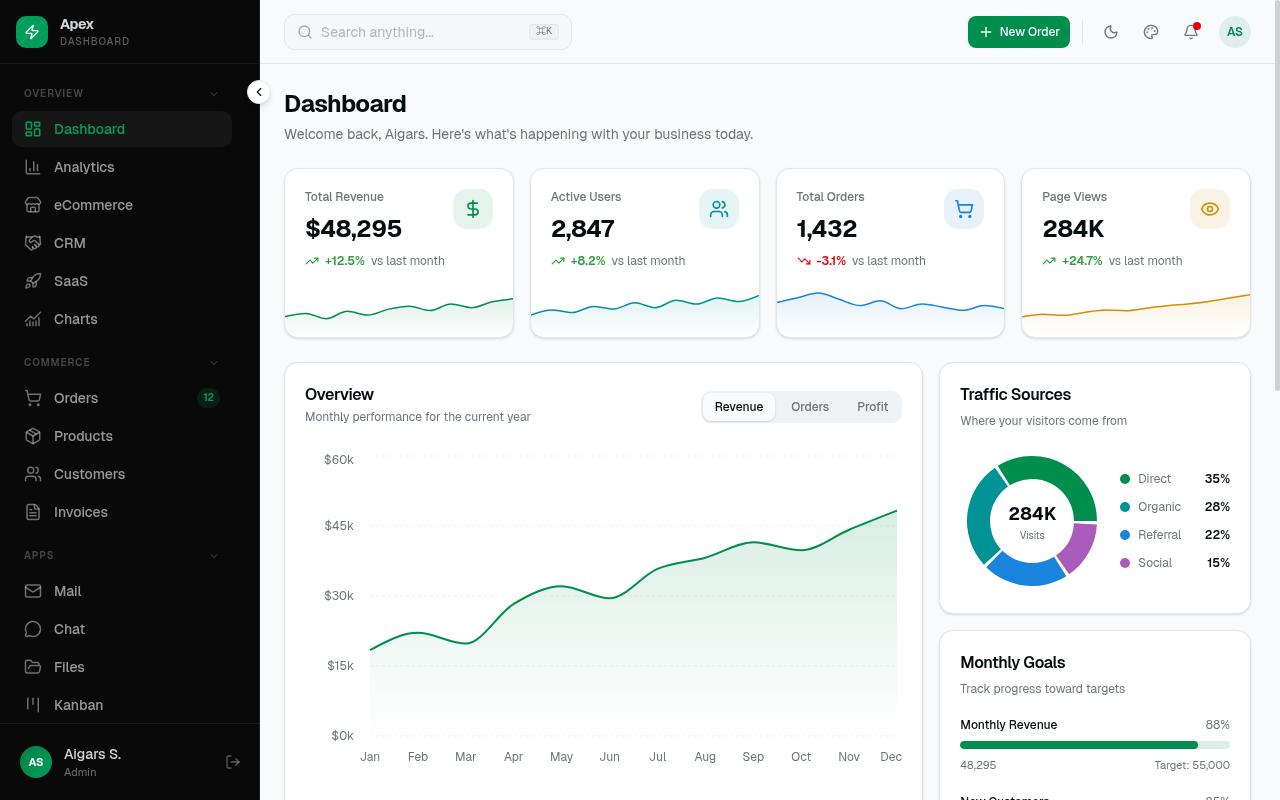Click the Orders badge showing 12
Image resolution: width=1280 pixels, height=800 pixels.
click(x=208, y=398)
